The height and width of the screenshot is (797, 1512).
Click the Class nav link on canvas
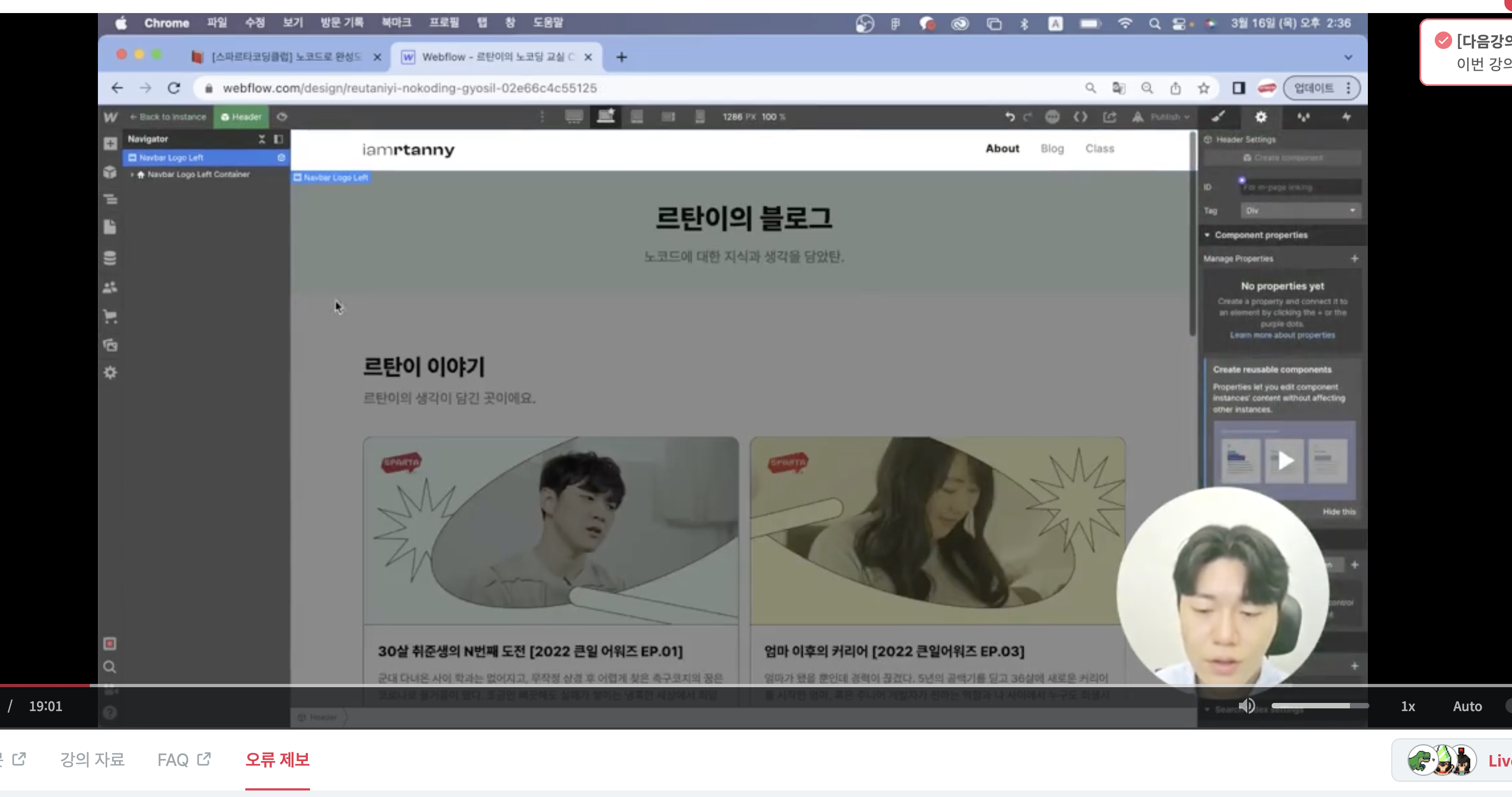pyautogui.click(x=1099, y=148)
